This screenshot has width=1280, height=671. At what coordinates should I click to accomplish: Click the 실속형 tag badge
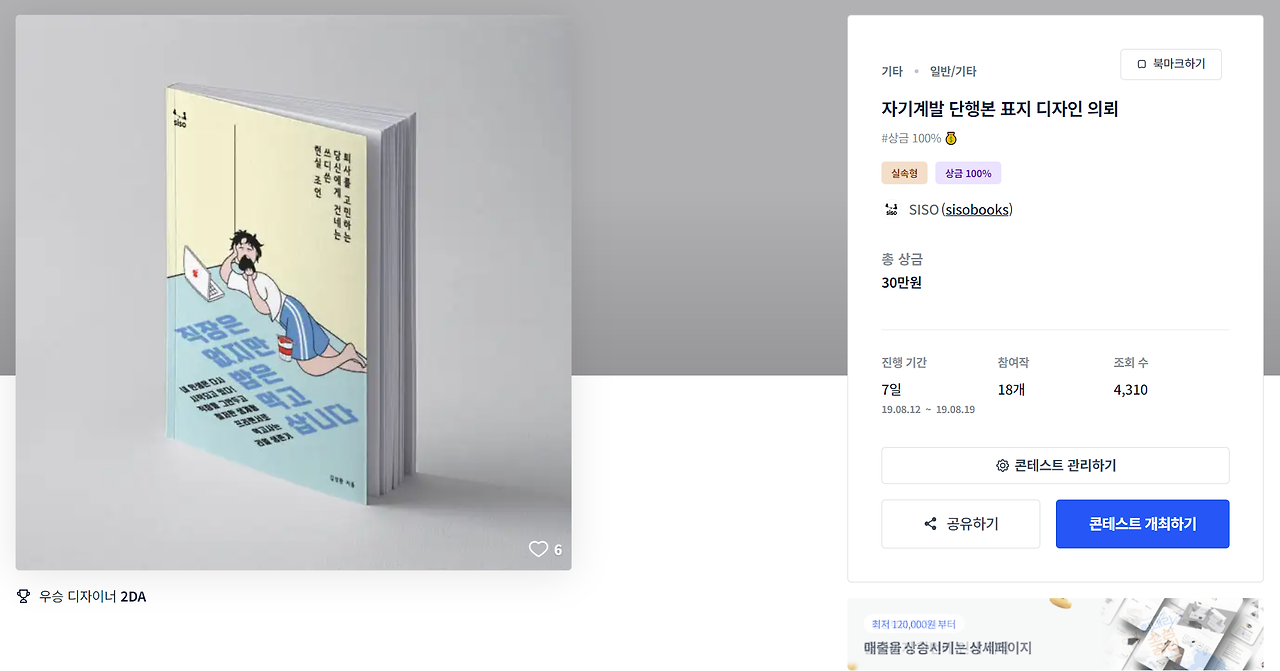tap(904, 173)
